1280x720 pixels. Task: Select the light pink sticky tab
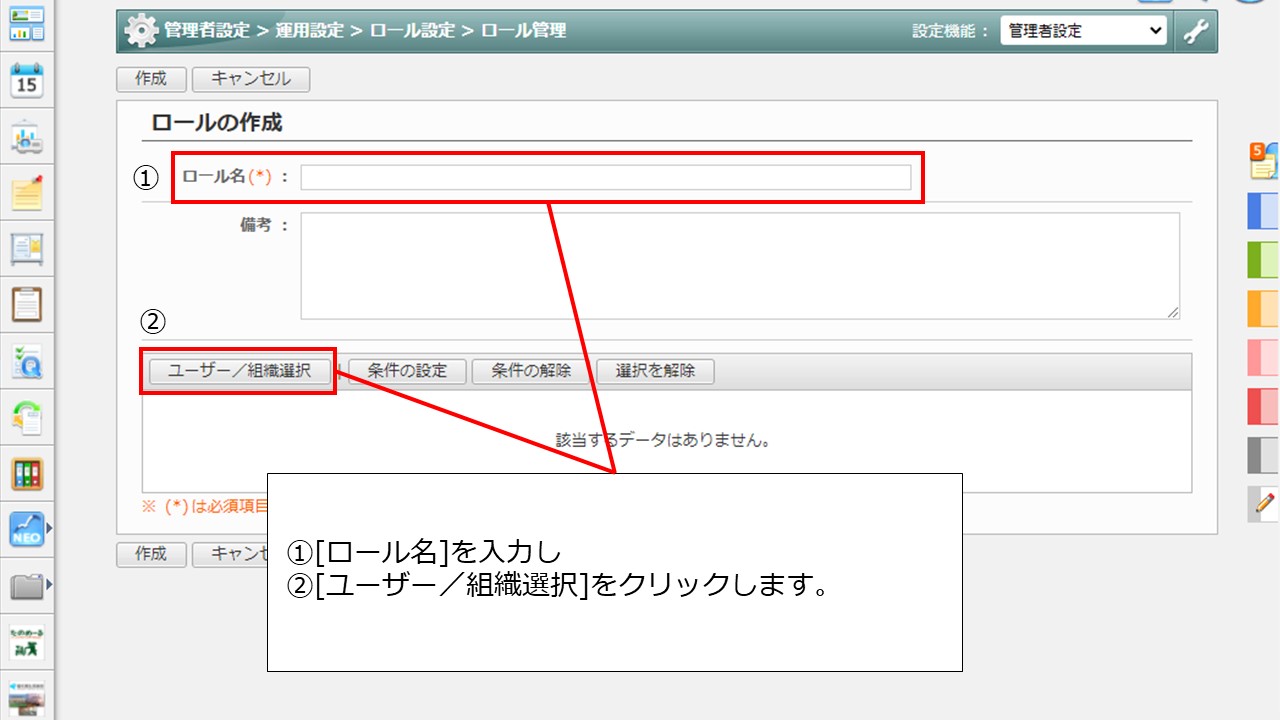[1264, 357]
